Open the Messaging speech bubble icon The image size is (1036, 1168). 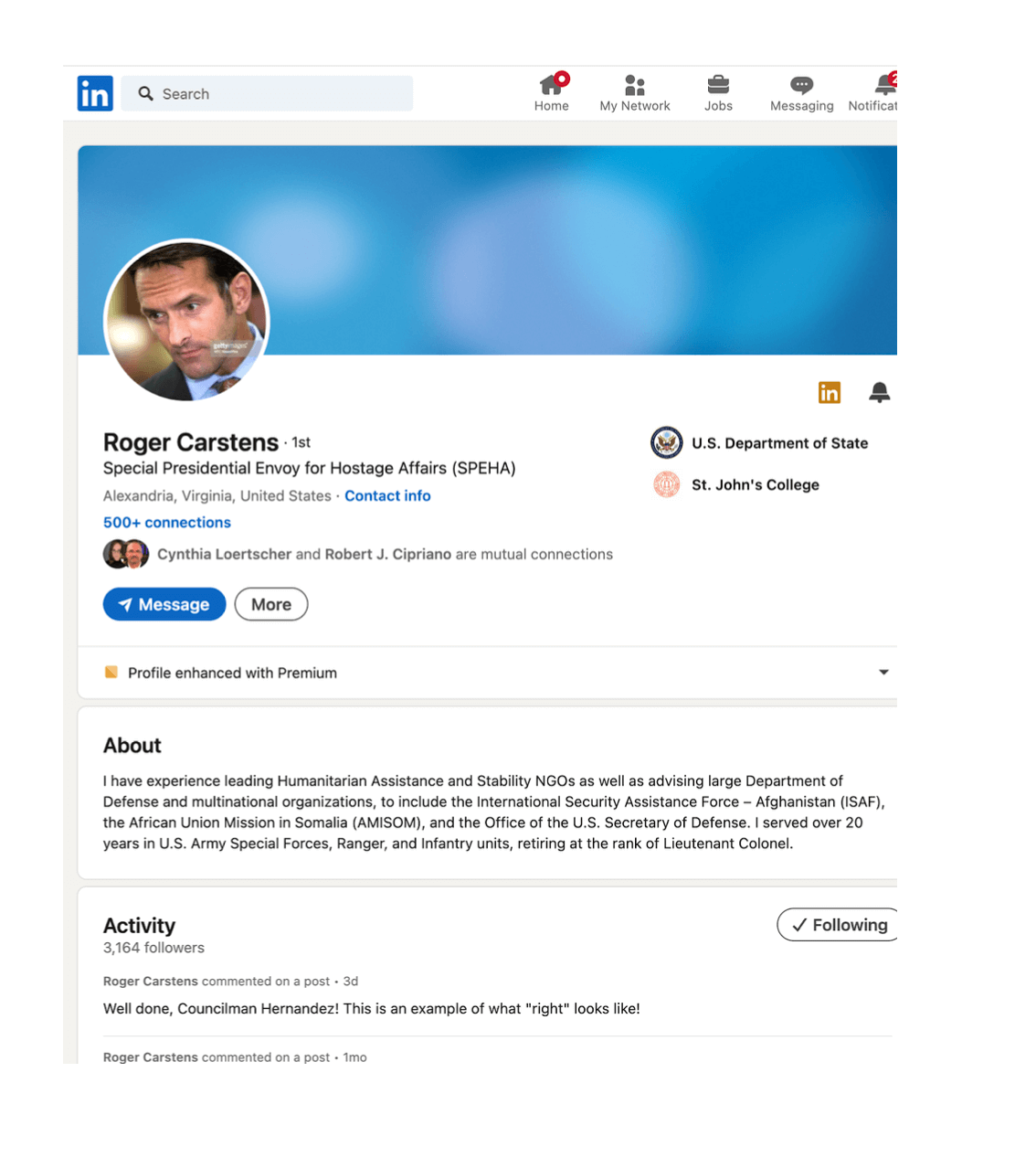click(x=801, y=85)
